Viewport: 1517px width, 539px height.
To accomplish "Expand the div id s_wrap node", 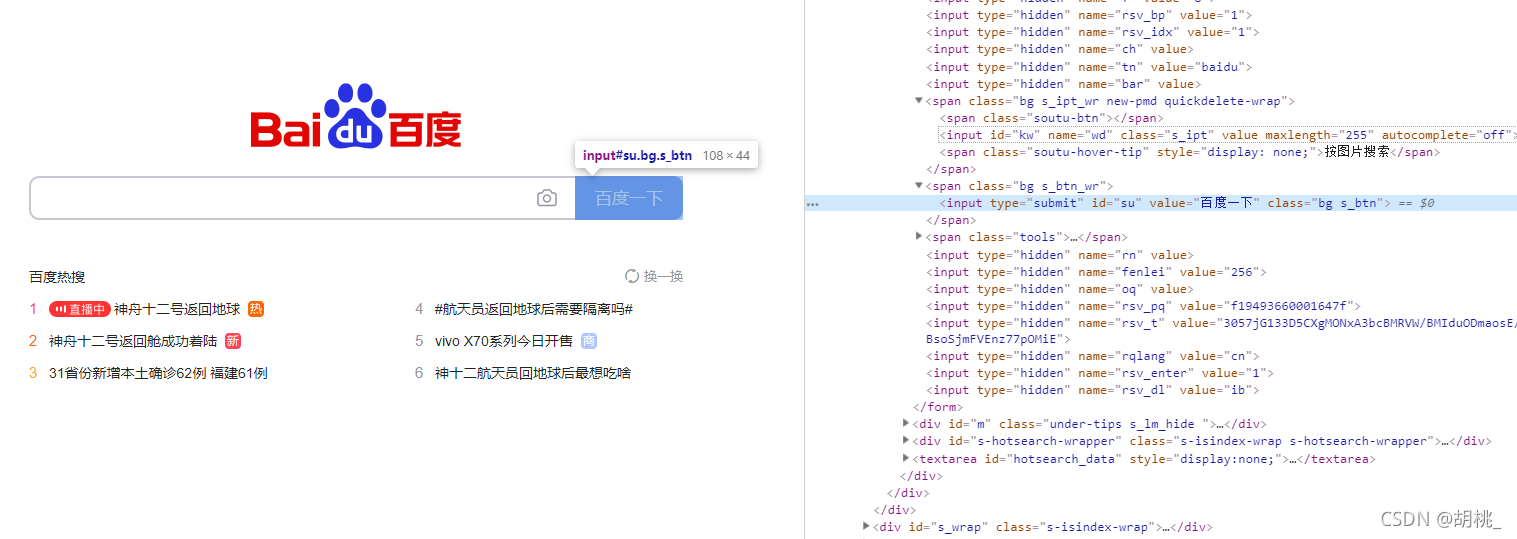I will pos(866,527).
